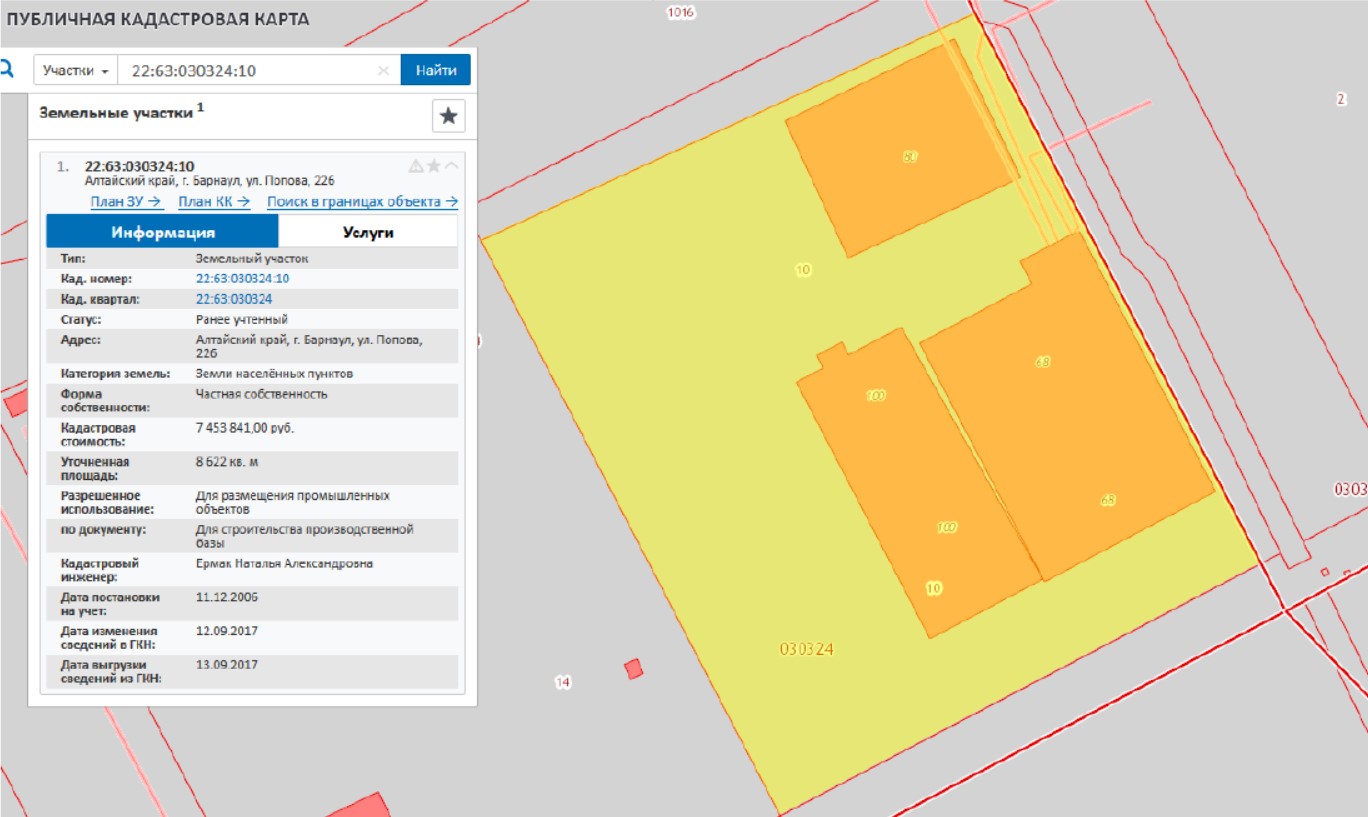
Task: Click Поиск в границах объекта link
Action: pos(362,202)
